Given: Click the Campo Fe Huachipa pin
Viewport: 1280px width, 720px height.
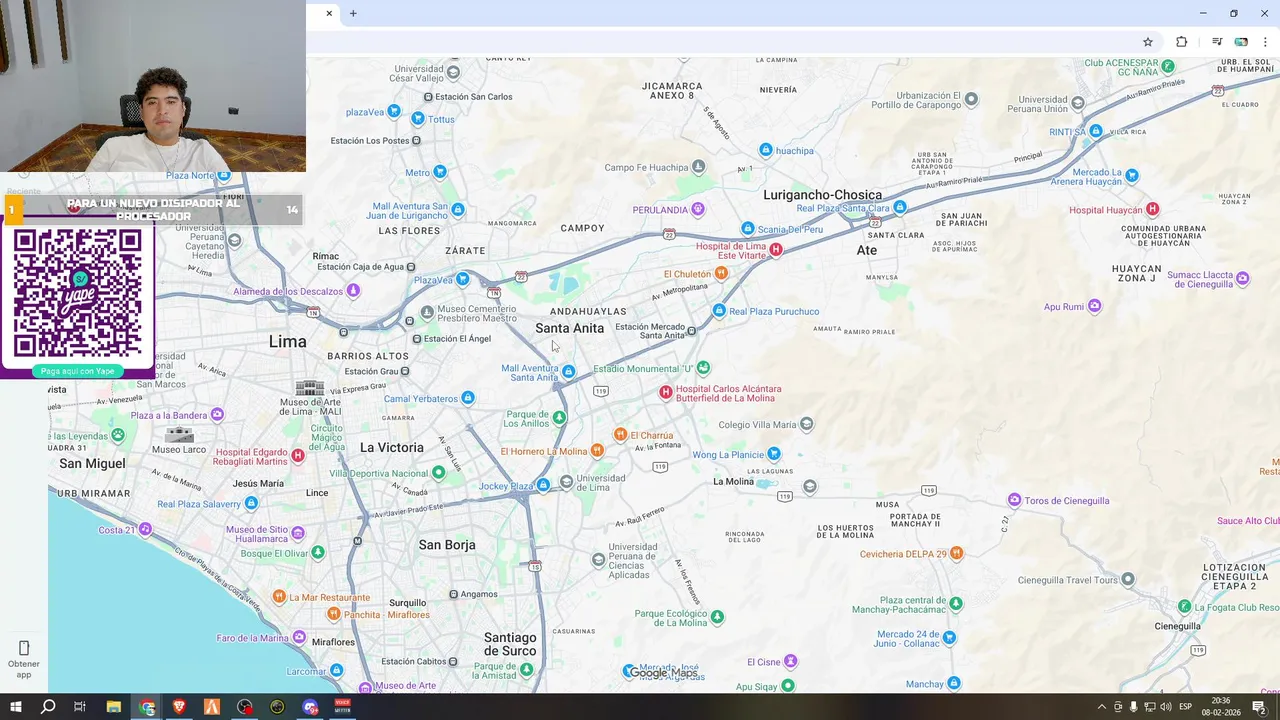Looking at the screenshot, I should point(699,166).
